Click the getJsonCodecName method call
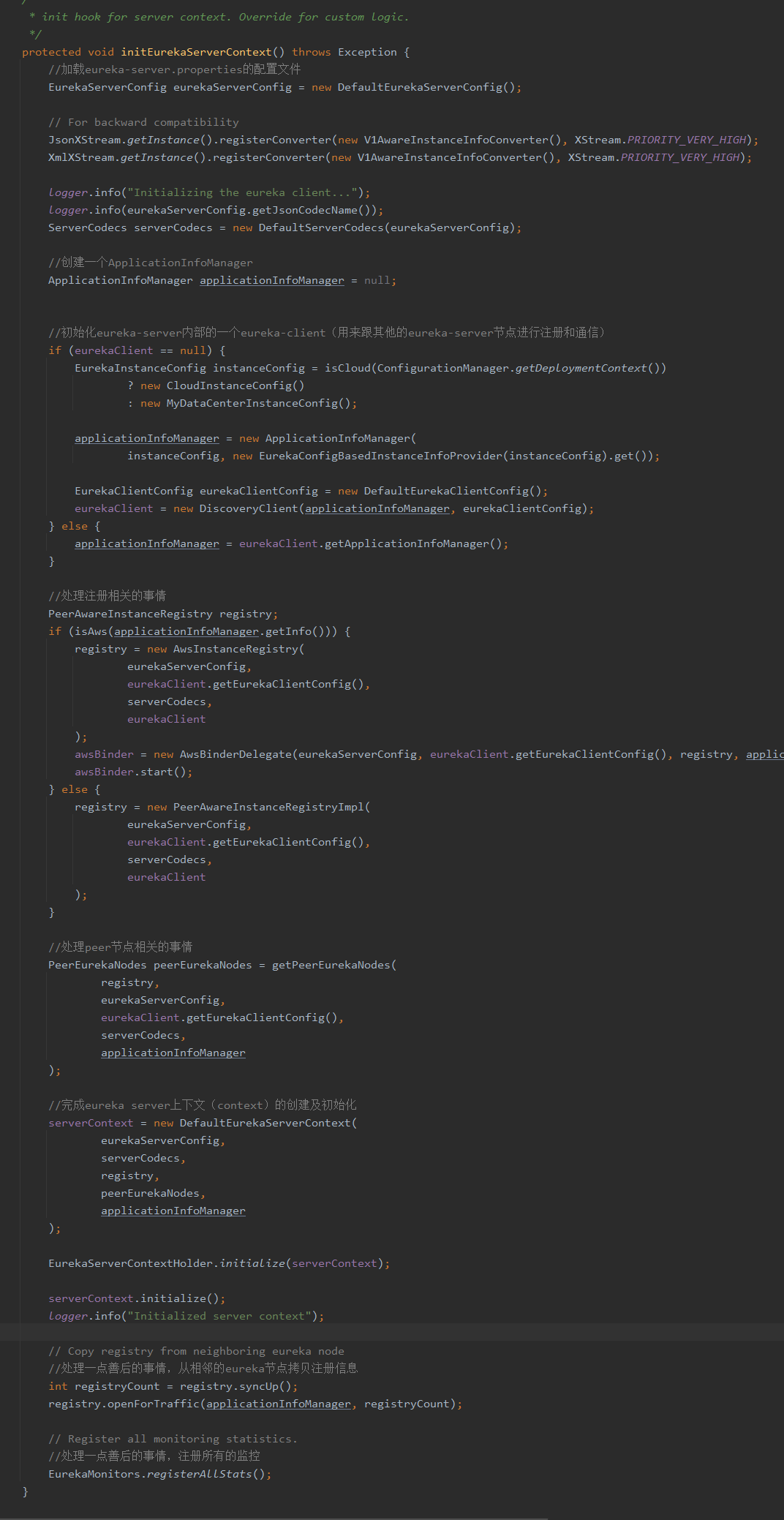 point(305,210)
